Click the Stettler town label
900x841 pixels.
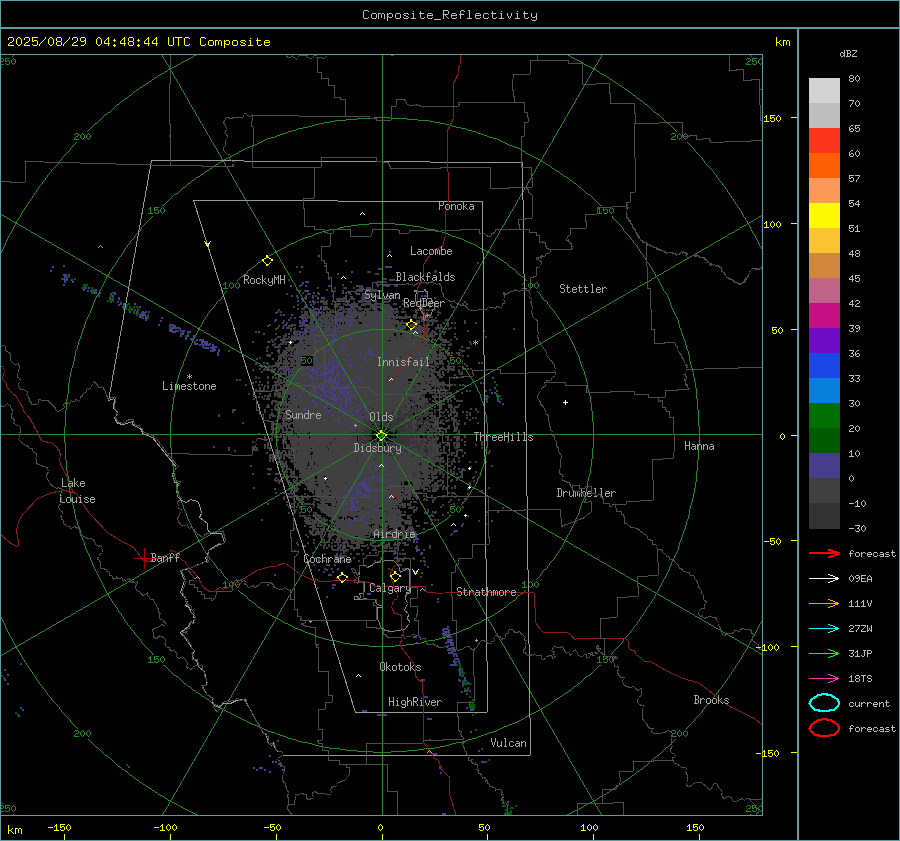(583, 289)
